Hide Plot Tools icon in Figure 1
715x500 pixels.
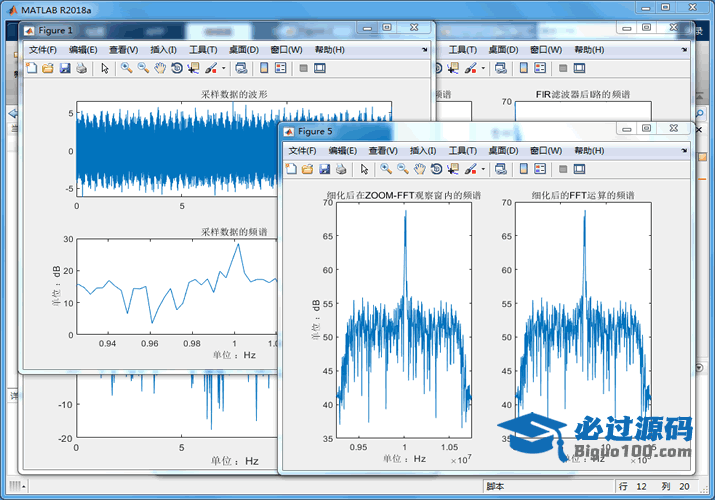tap(304, 68)
